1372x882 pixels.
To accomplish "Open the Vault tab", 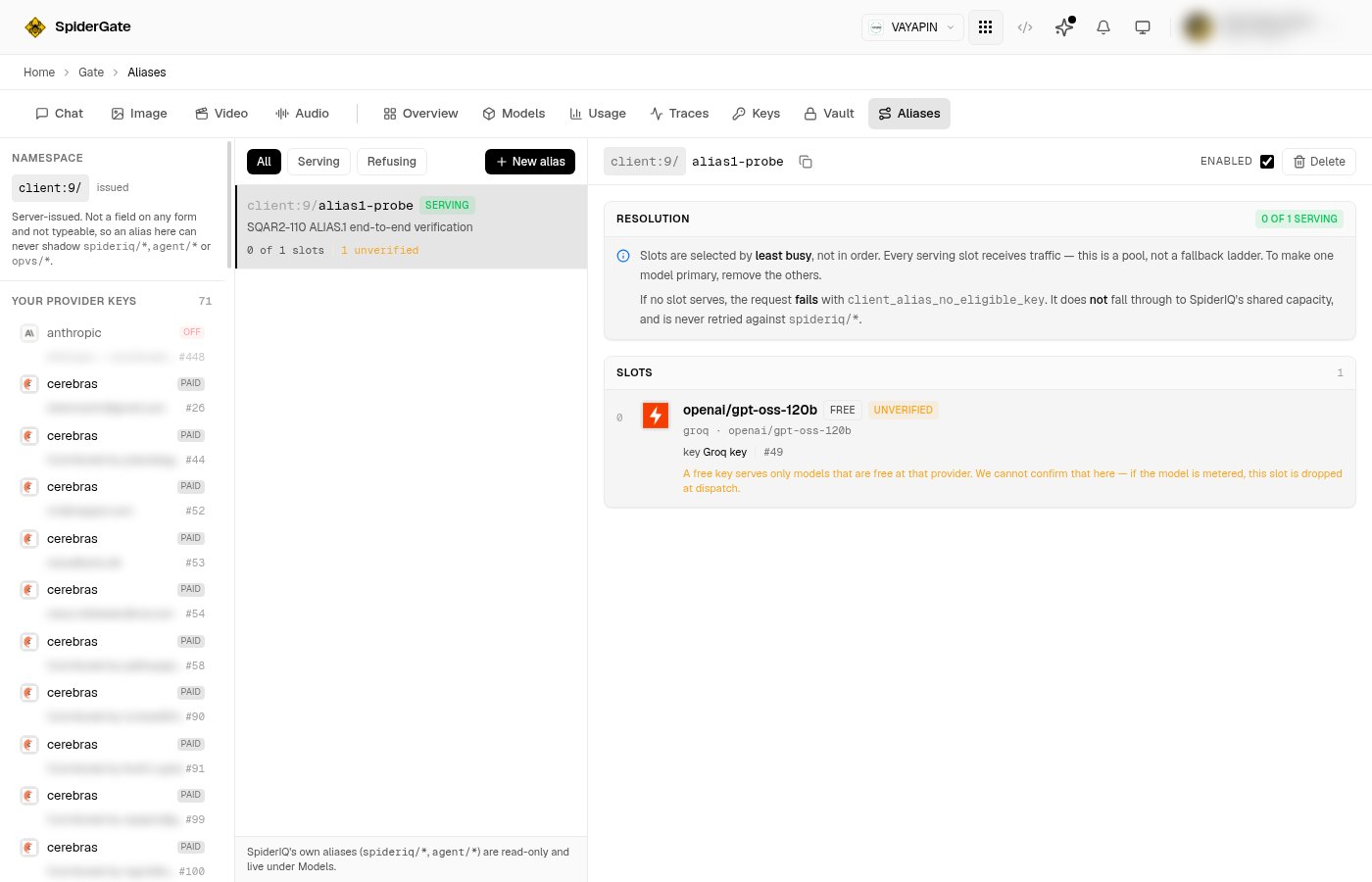I will pyautogui.click(x=829, y=114).
